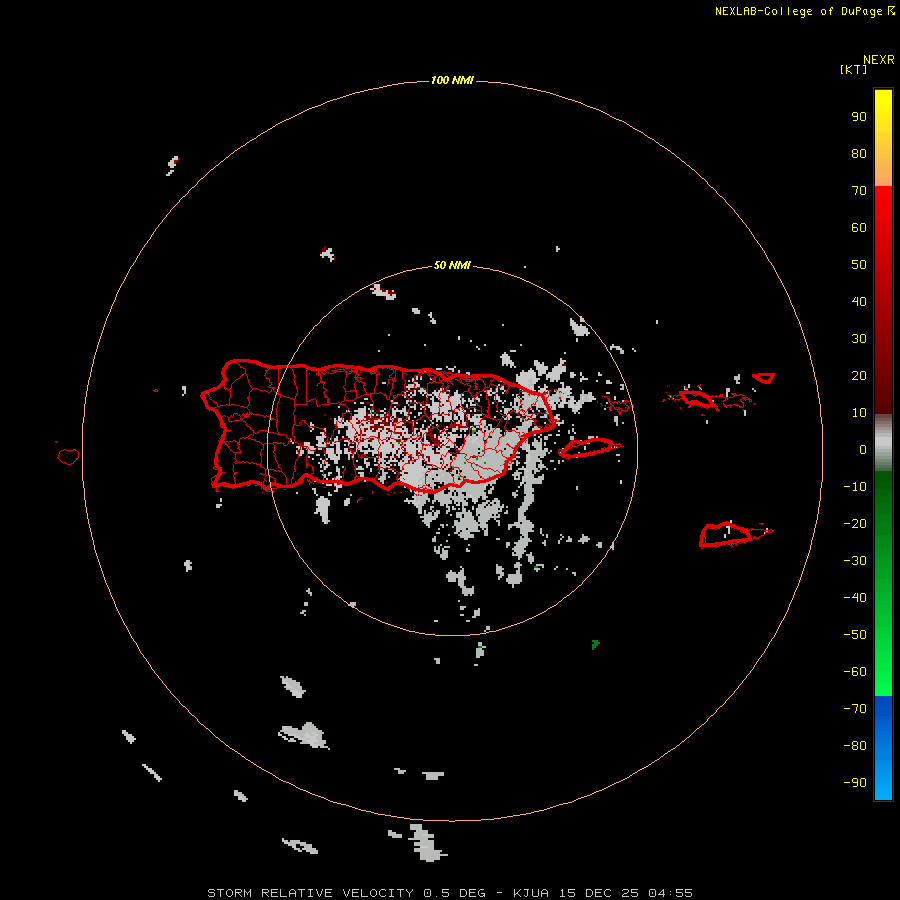Click the positive 70 scale value

[x=859, y=191]
